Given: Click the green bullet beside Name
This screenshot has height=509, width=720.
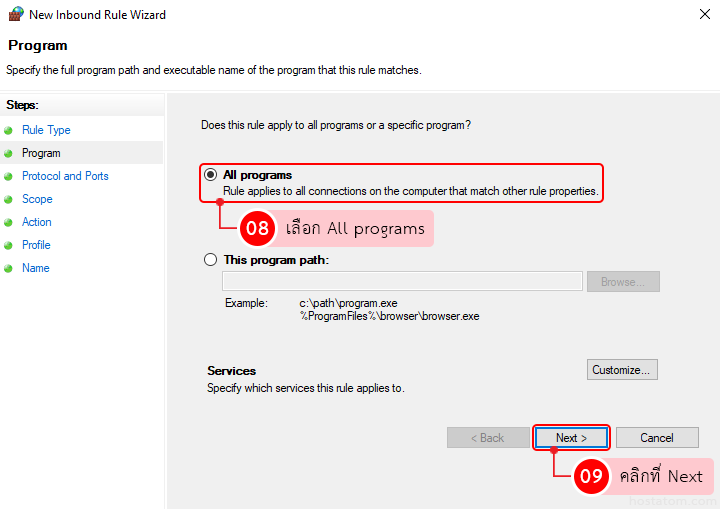Looking at the screenshot, I should 8,268.
